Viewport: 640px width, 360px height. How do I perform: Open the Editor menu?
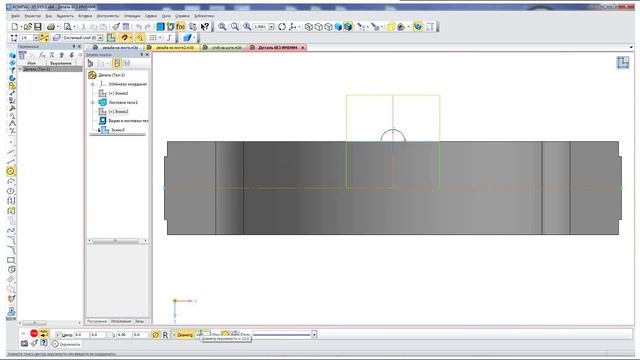pyautogui.click(x=32, y=16)
